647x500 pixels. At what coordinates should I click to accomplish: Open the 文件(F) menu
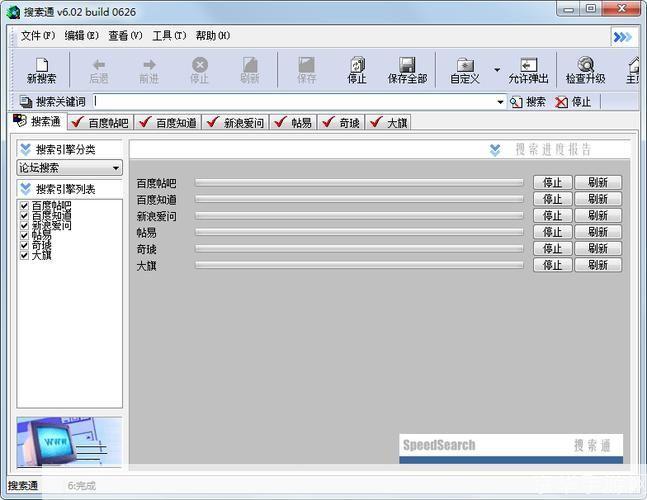38,36
